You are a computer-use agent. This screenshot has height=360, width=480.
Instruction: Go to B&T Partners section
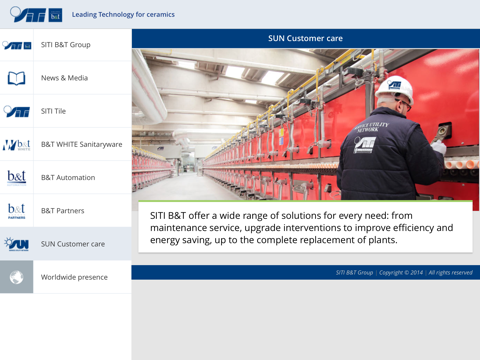(66, 211)
